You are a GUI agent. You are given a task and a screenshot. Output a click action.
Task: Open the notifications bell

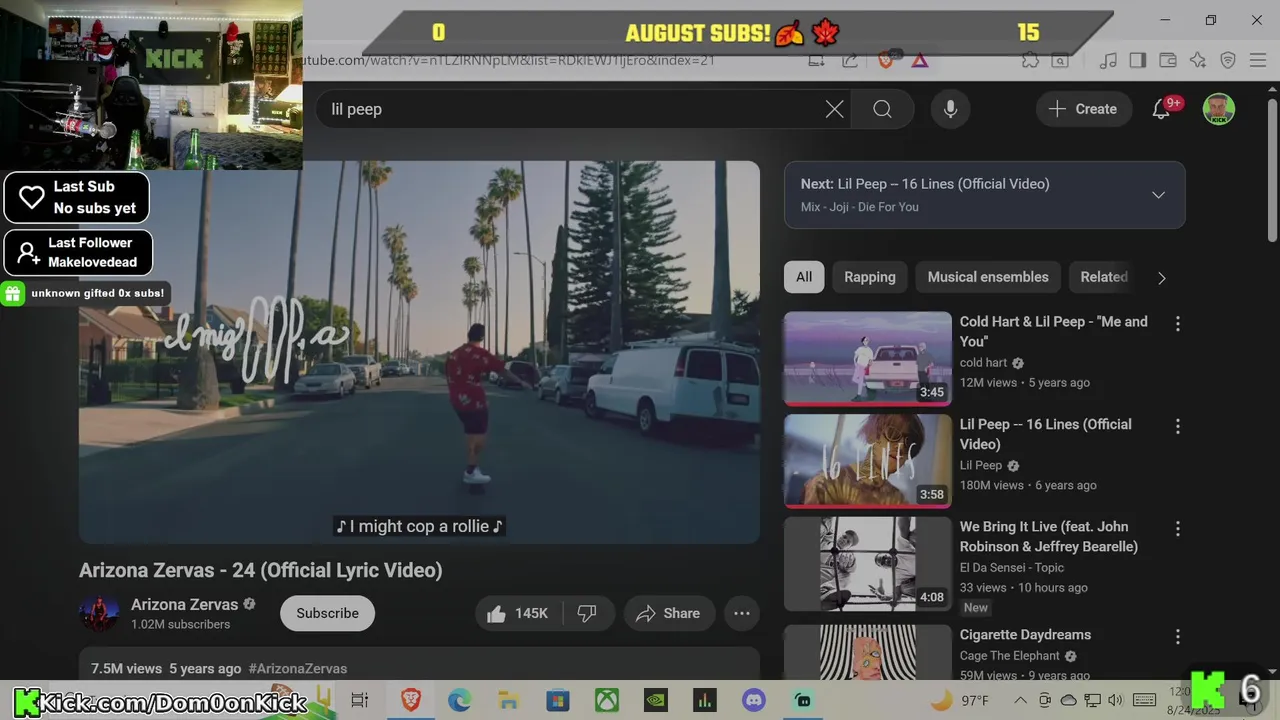pyautogui.click(x=1161, y=109)
